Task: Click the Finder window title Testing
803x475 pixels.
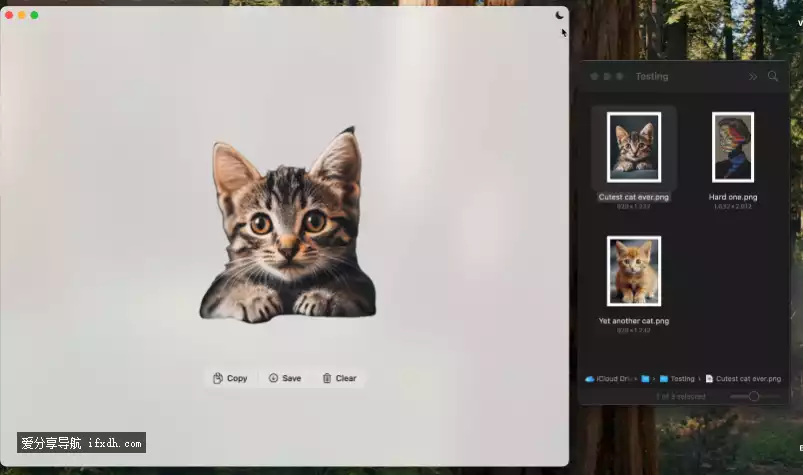Action: (x=652, y=76)
